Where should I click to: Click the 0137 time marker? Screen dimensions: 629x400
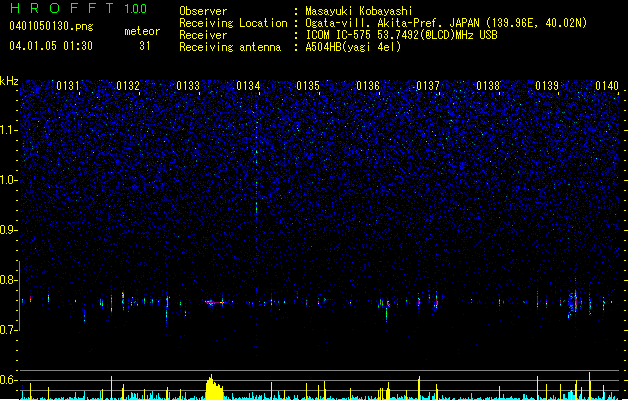(428, 86)
